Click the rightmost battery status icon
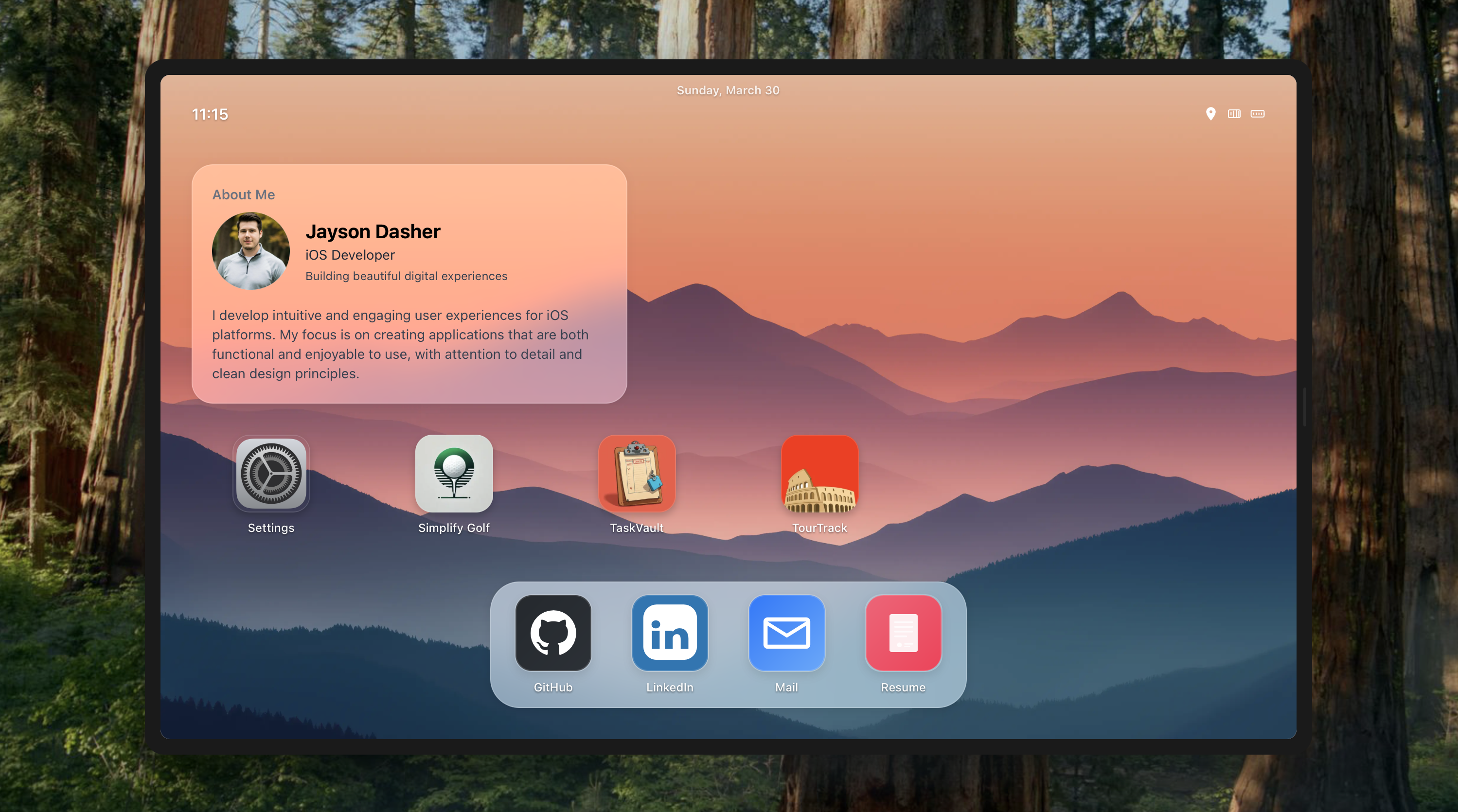This screenshot has height=812, width=1458. (x=1258, y=114)
